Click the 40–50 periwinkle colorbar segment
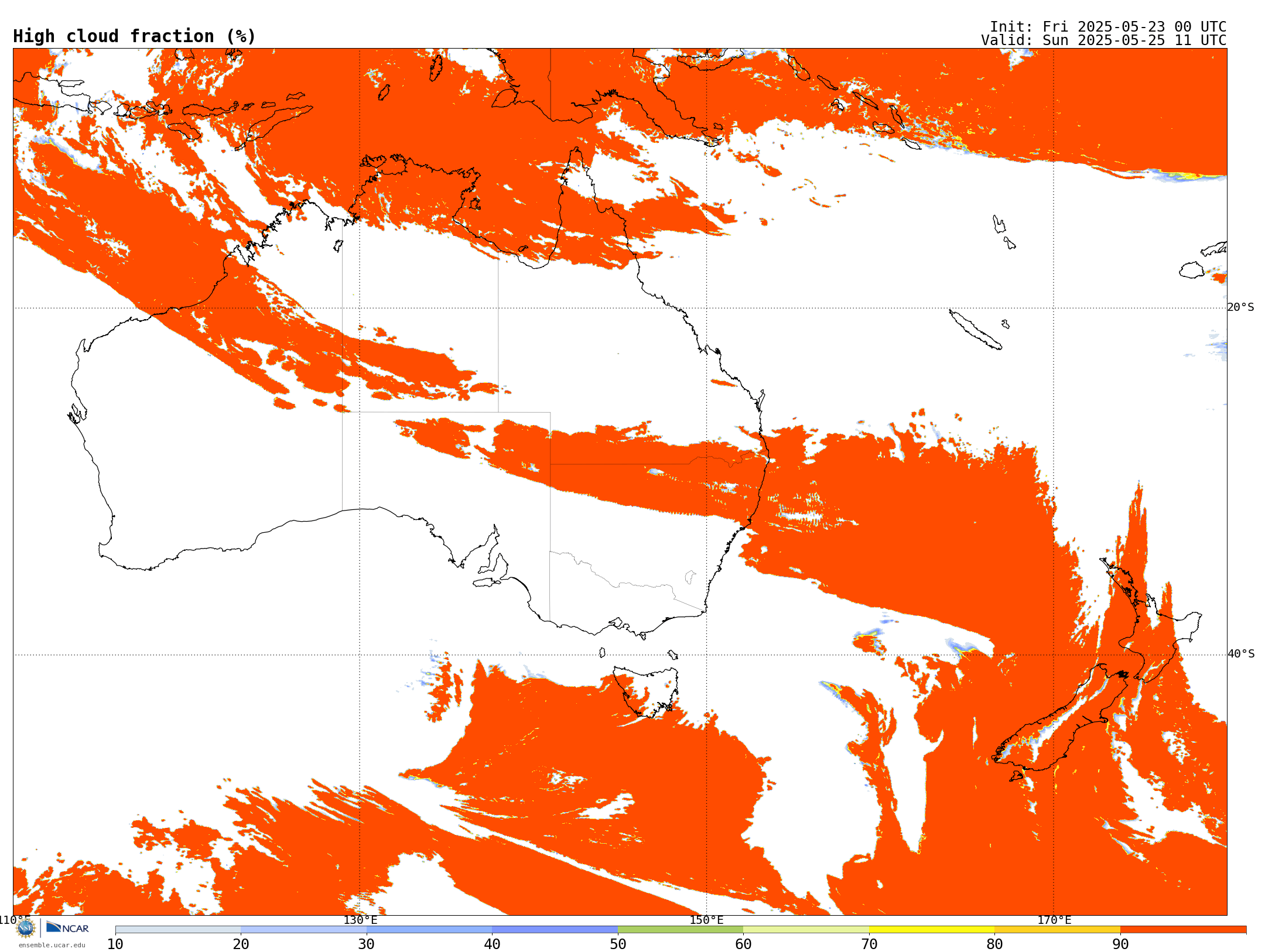1265x952 pixels. tap(555, 930)
